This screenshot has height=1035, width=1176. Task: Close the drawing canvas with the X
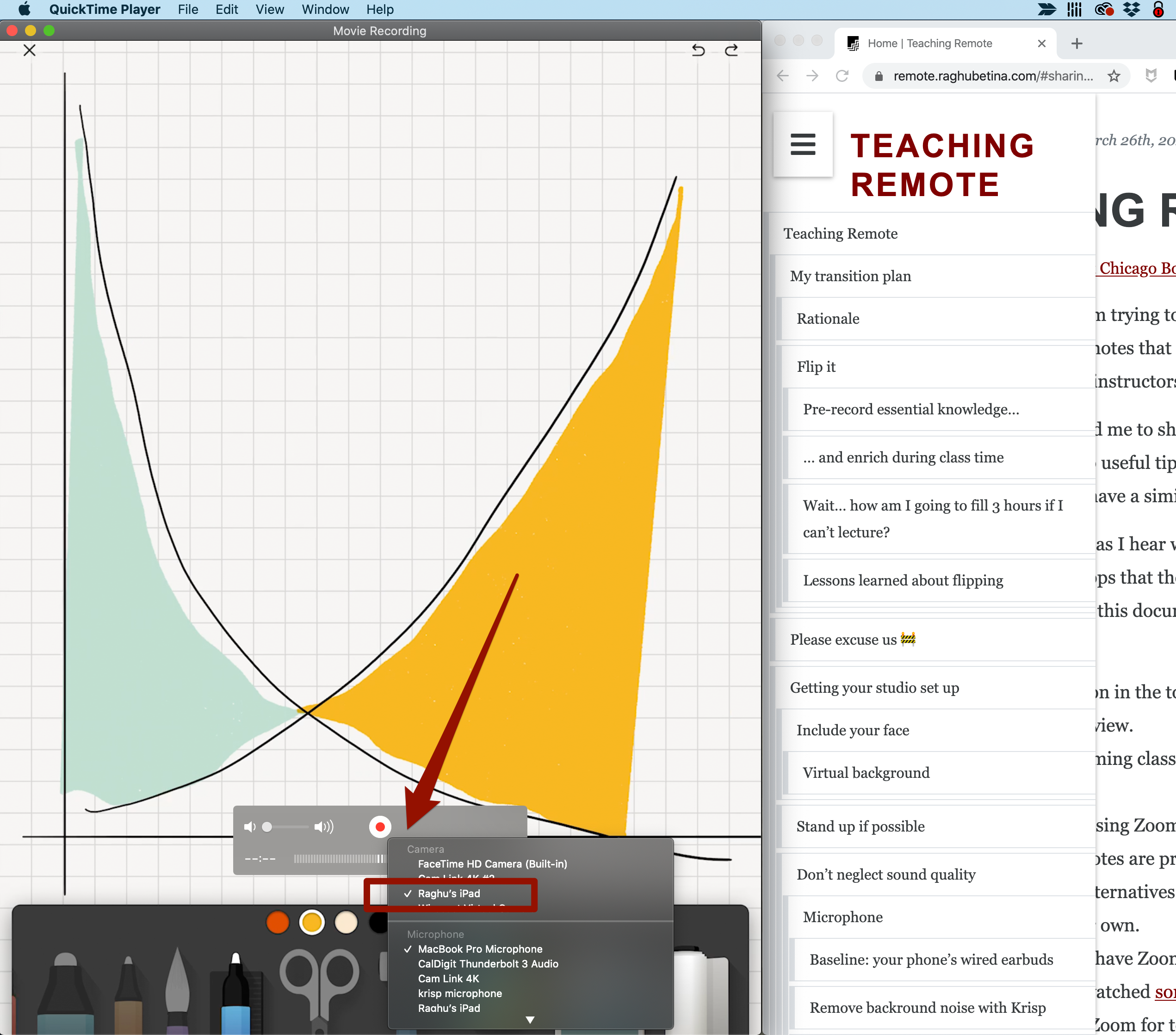(x=29, y=50)
